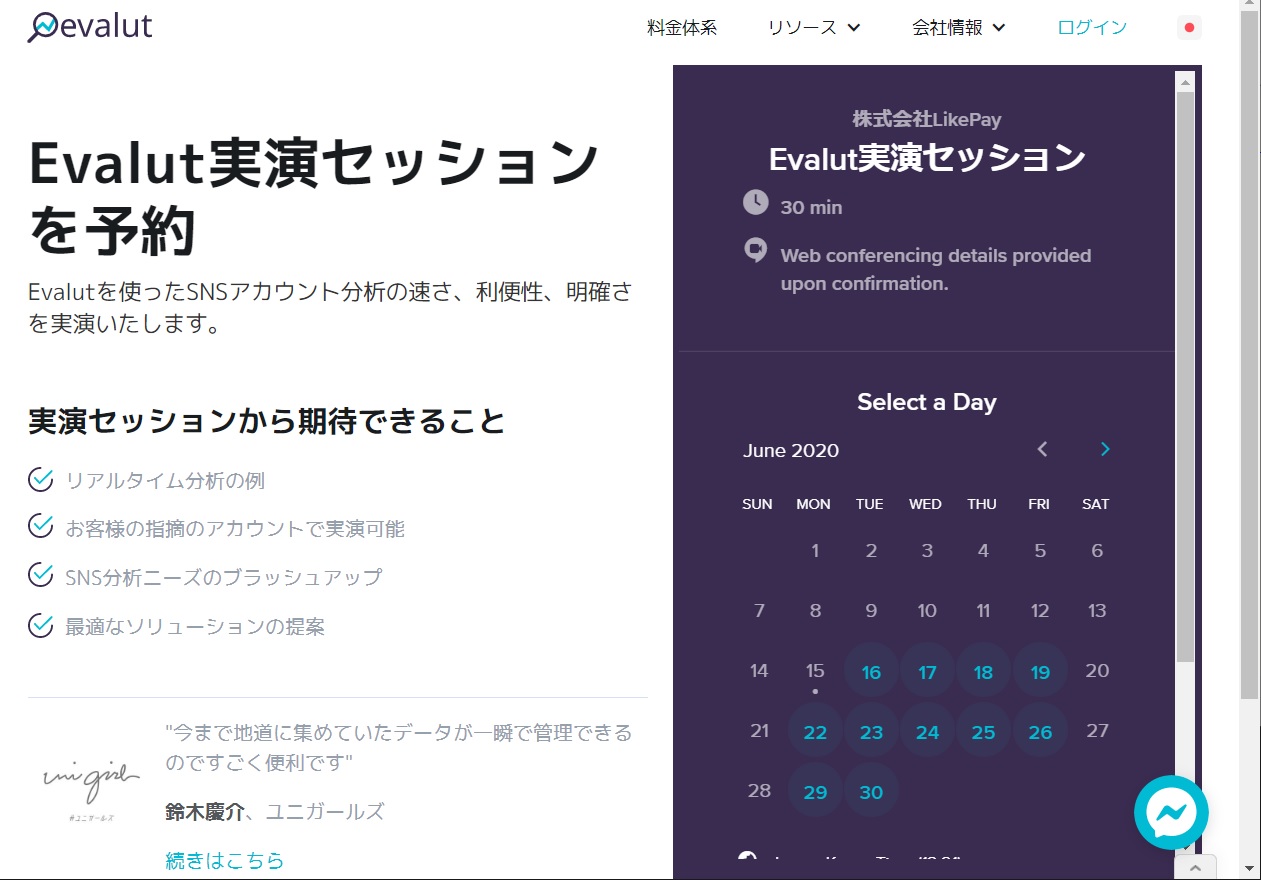
Task: Click the calendar widget scroll-up arrow
Action: click(1185, 81)
